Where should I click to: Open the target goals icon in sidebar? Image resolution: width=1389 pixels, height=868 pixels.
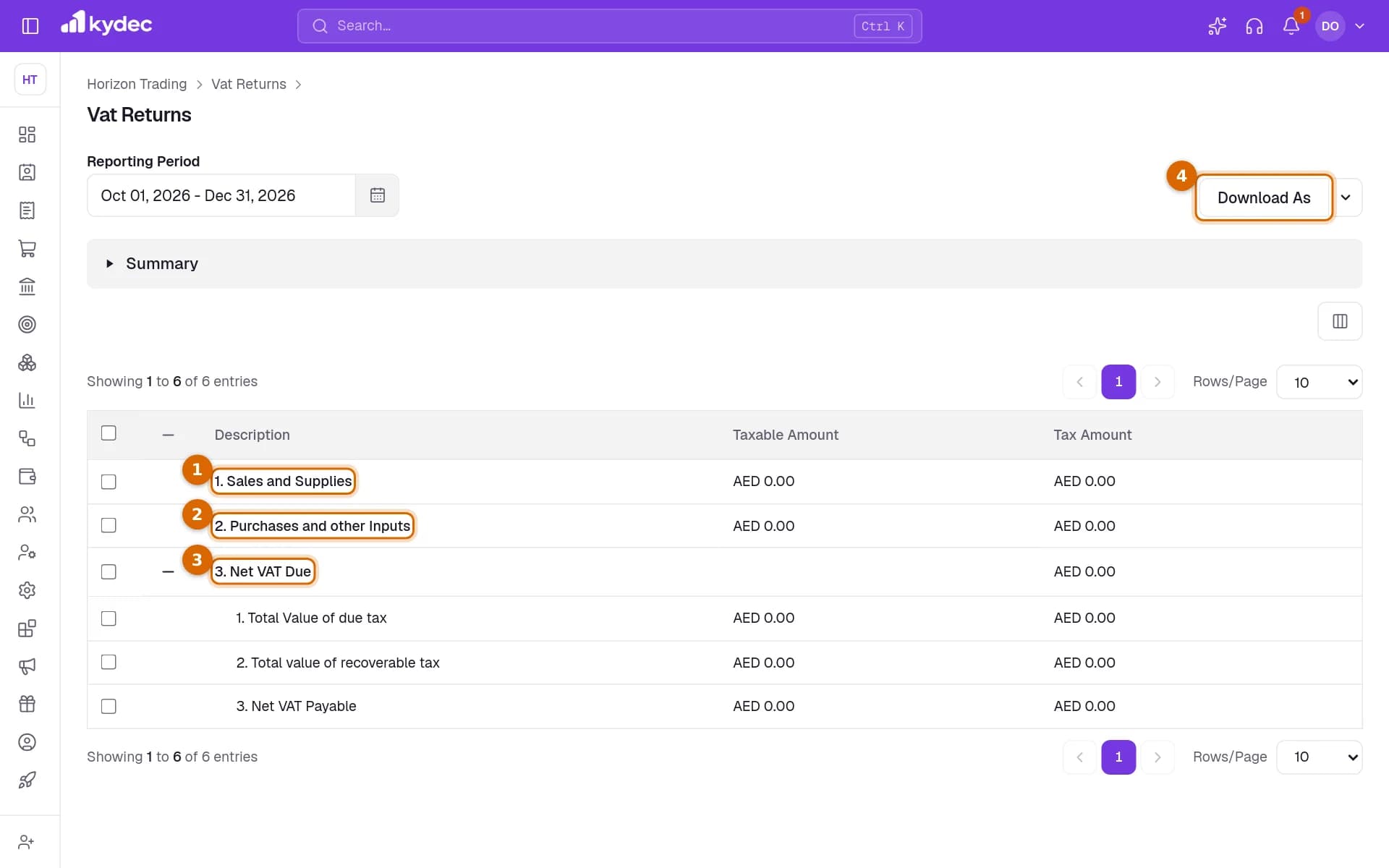point(27,324)
